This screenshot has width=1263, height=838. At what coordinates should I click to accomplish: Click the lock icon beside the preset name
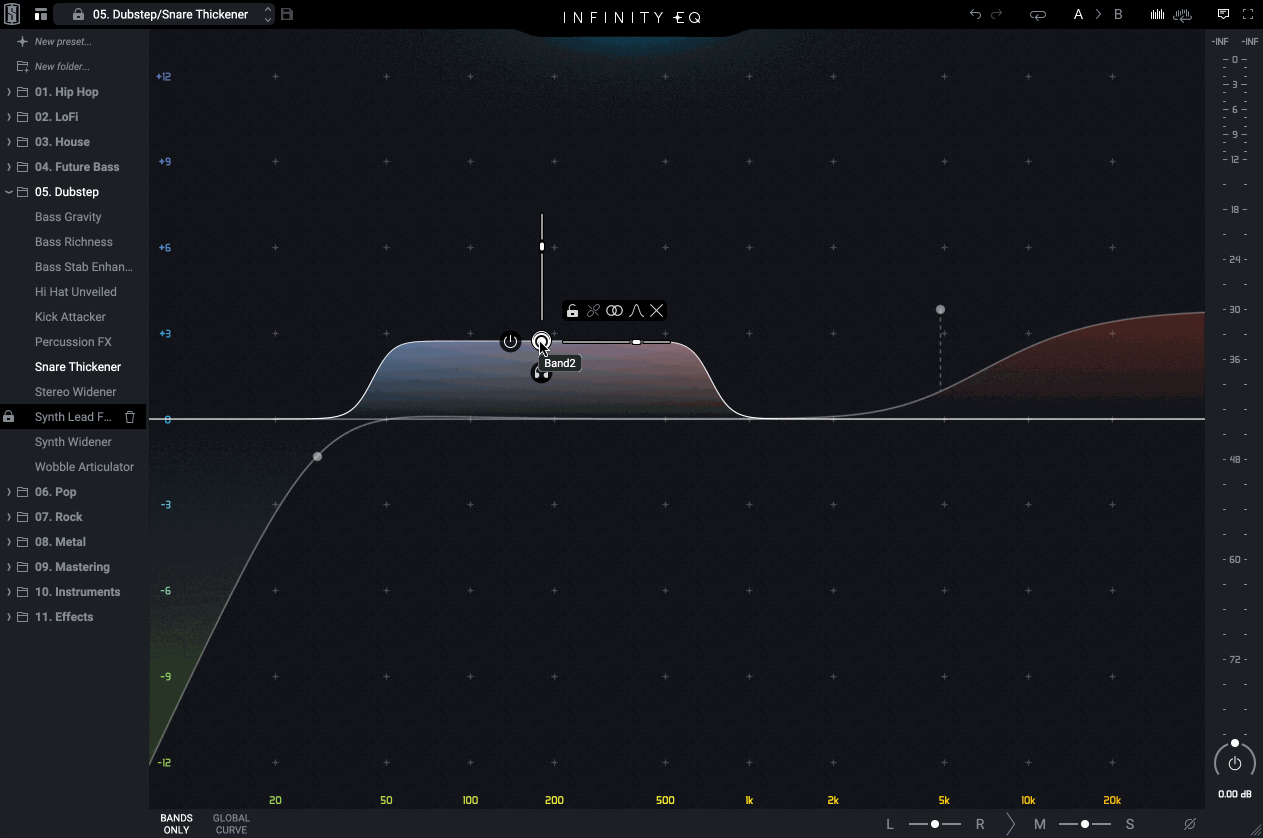click(78, 15)
